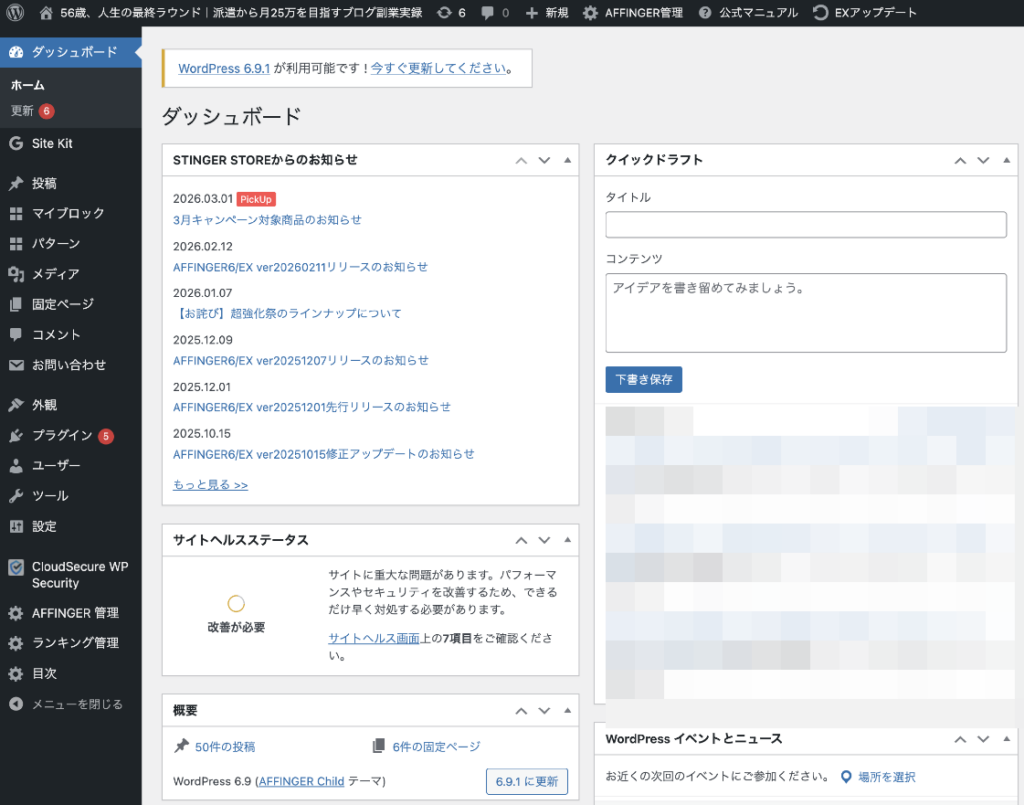Click the タイトル input field
The height and width of the screenshot is (805, 1024).
[805, 224]
